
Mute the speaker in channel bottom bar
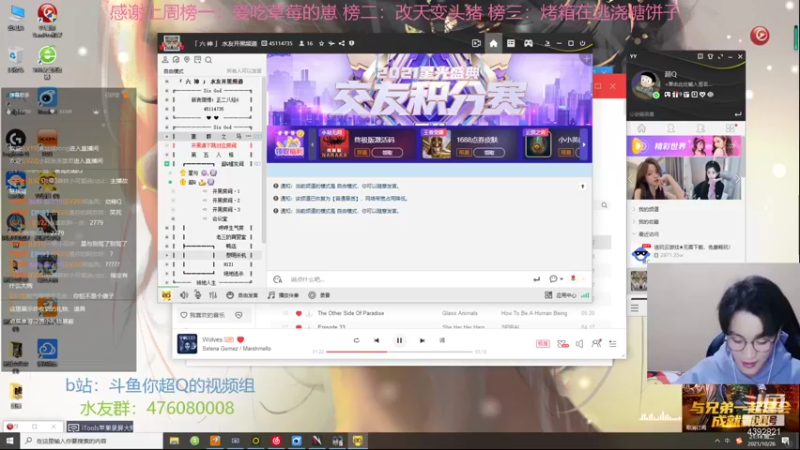(184, 295)
